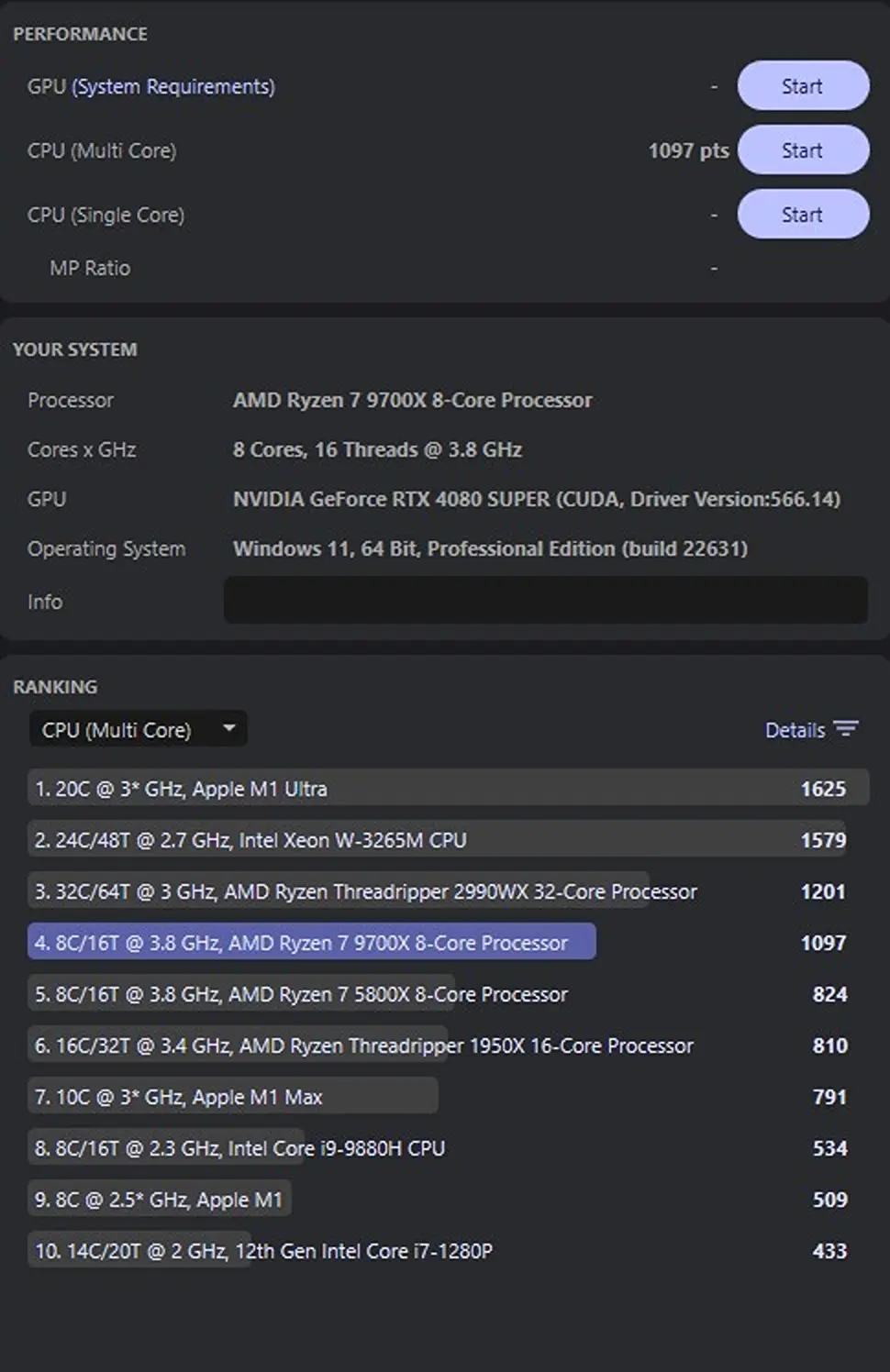Select the Intel Core i7-1280P ranking row
This screenshot has height=1372, width=890.
click(448, 1251)
